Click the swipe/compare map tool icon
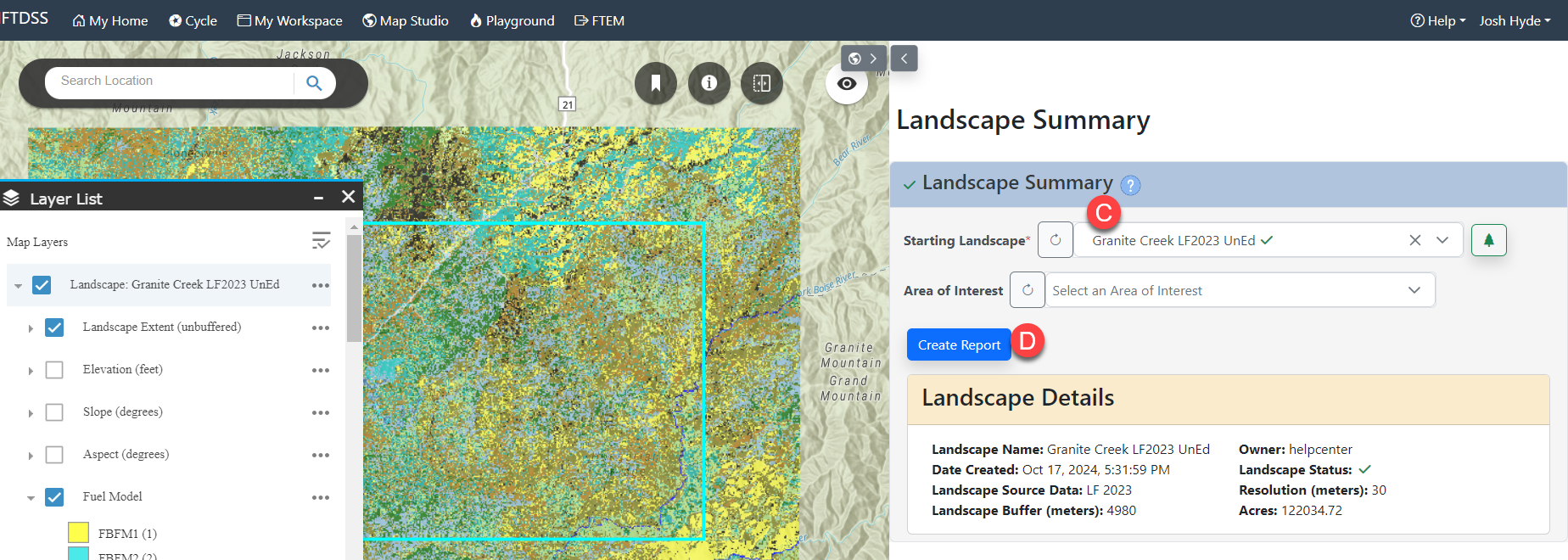 (x=761, y=83)
